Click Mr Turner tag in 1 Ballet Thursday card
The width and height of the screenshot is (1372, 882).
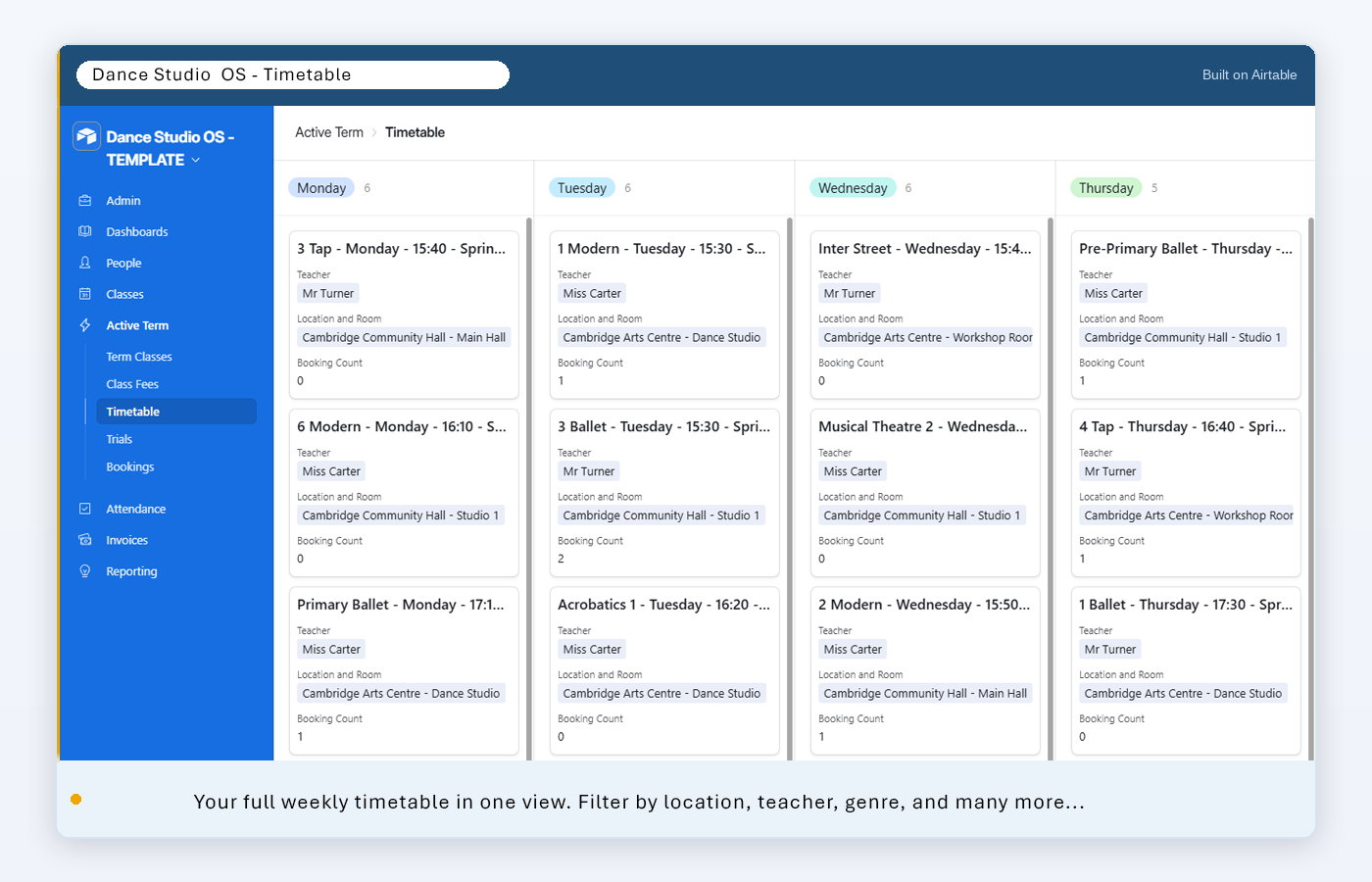tap(1110, 650)
